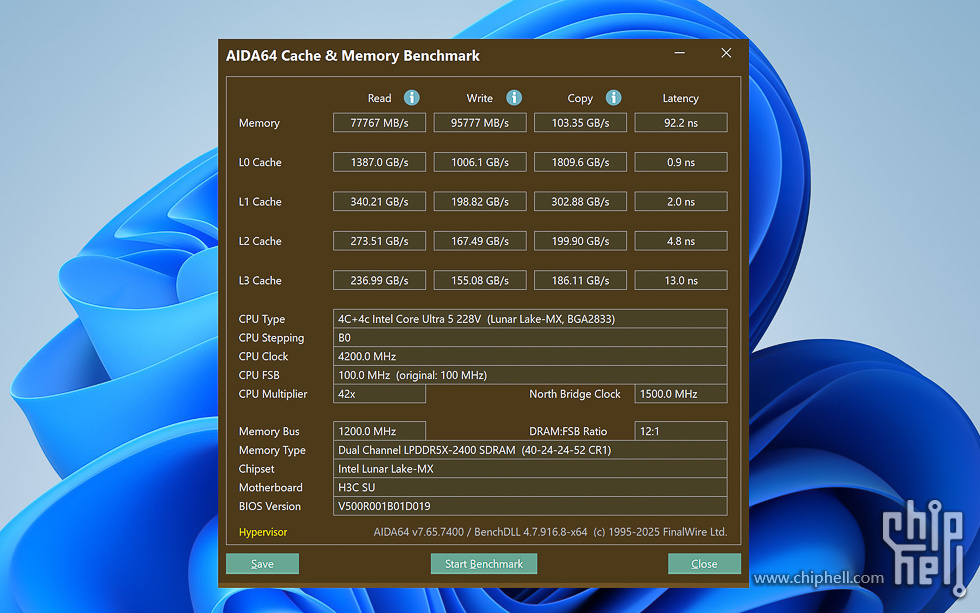Click the DRAM:FSB Ratio label
The width and height of the screenshot is (980, 613).
tap(568, 431)
